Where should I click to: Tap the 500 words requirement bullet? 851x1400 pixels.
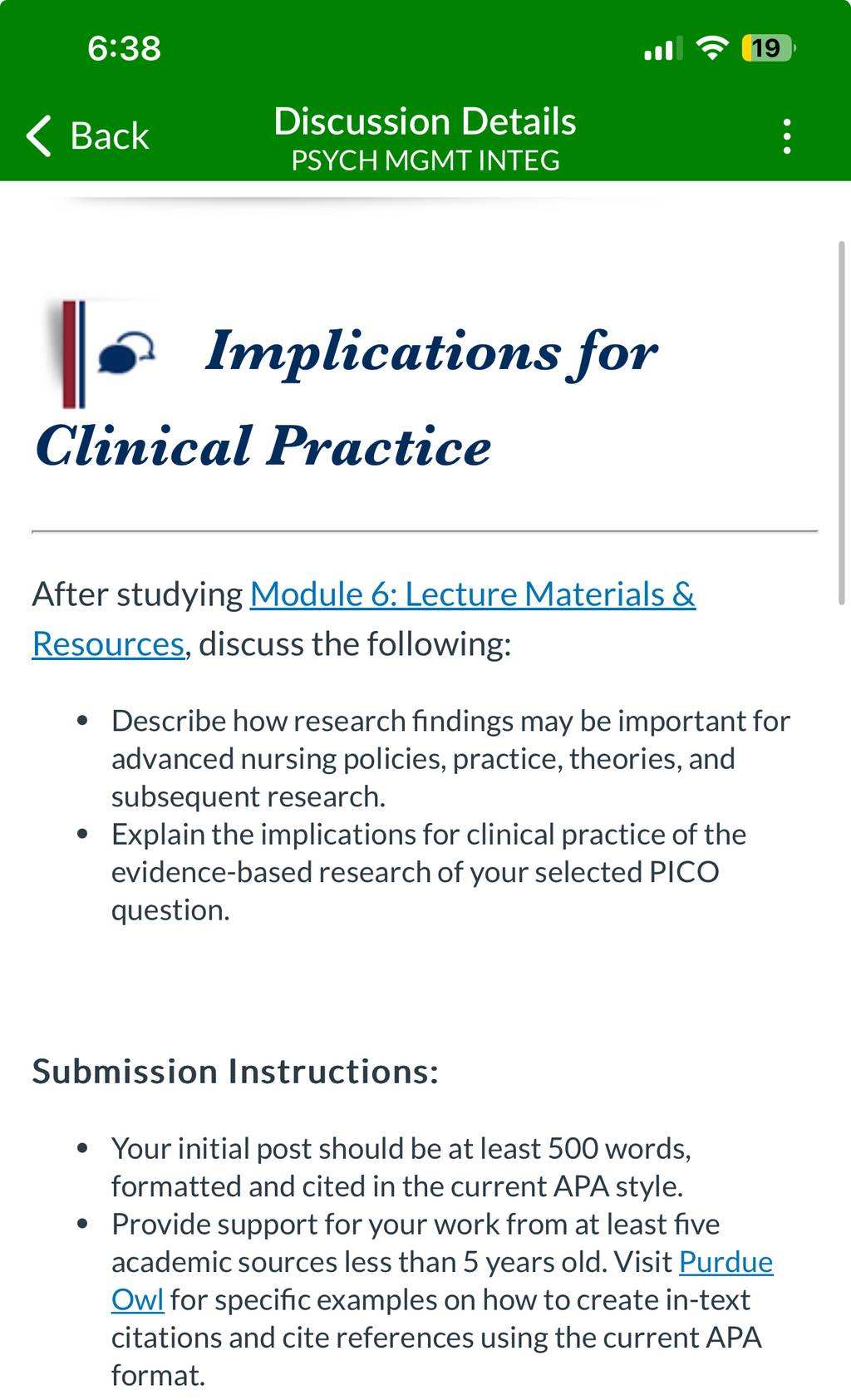coord(401,1167)
